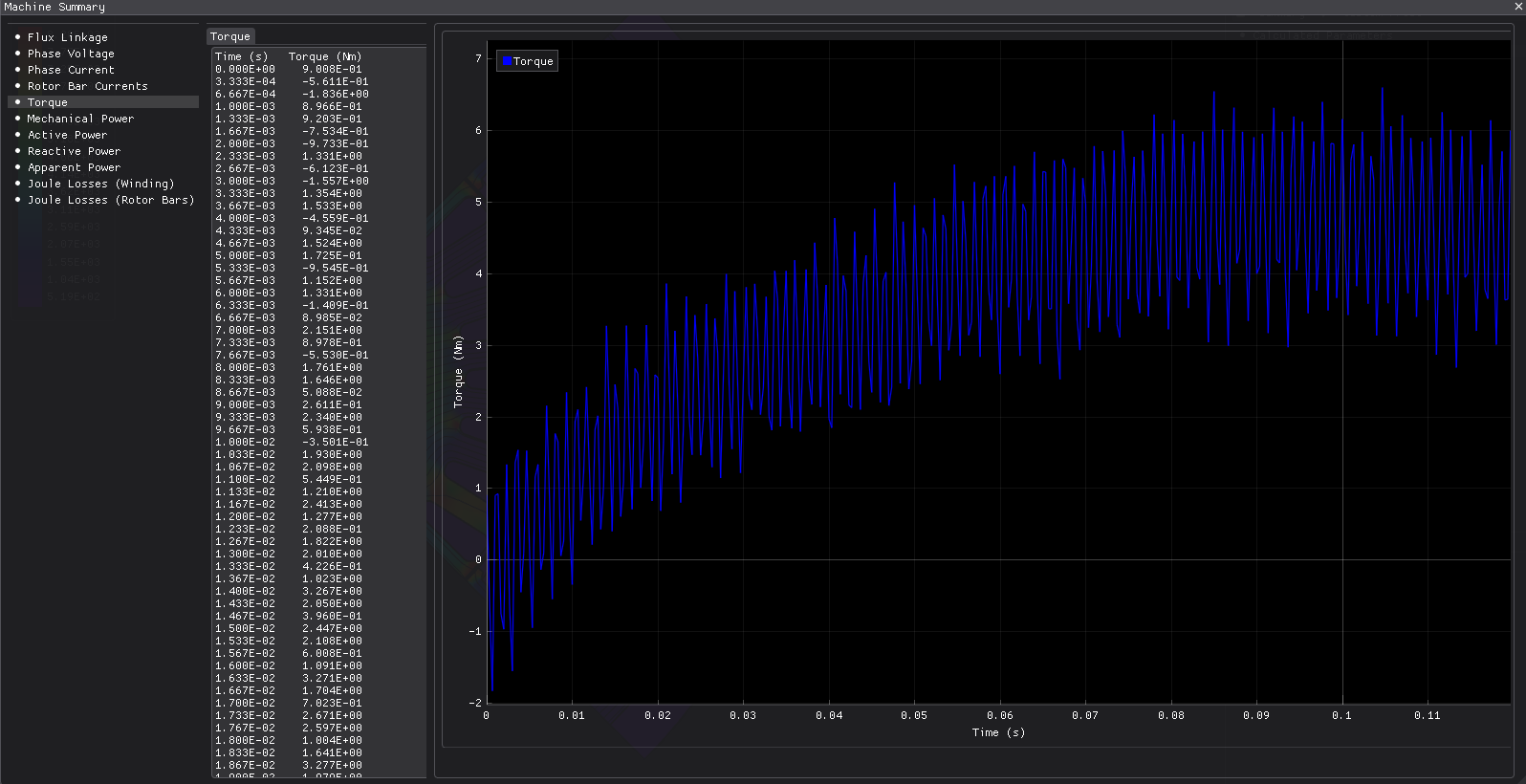The image size is (1526, 784).
Task: Click time cell 1.500E-02
Action: [x=245, y=628]
